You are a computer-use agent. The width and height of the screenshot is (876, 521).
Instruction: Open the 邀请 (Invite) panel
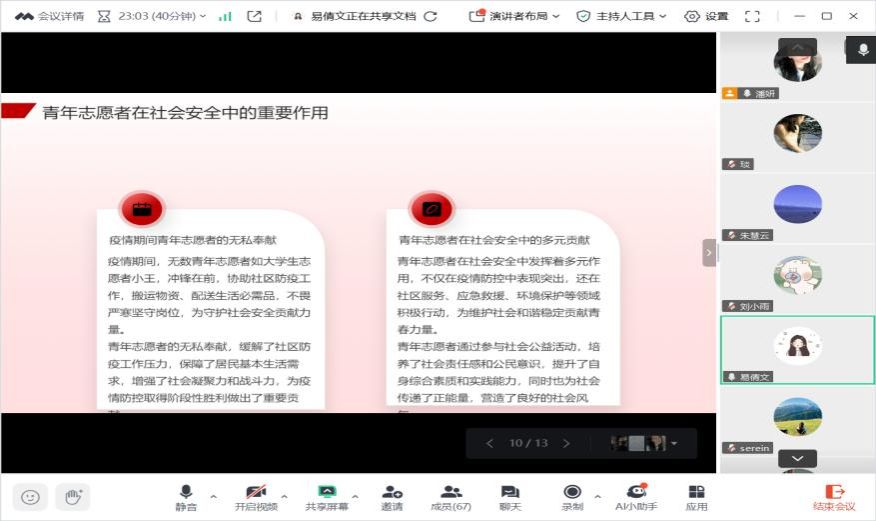(391, 497)
